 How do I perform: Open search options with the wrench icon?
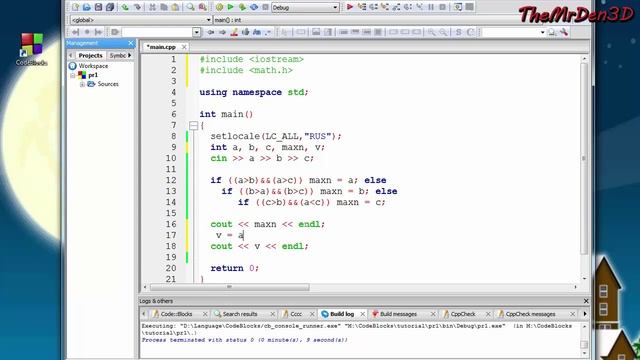[x=564, y=32]
